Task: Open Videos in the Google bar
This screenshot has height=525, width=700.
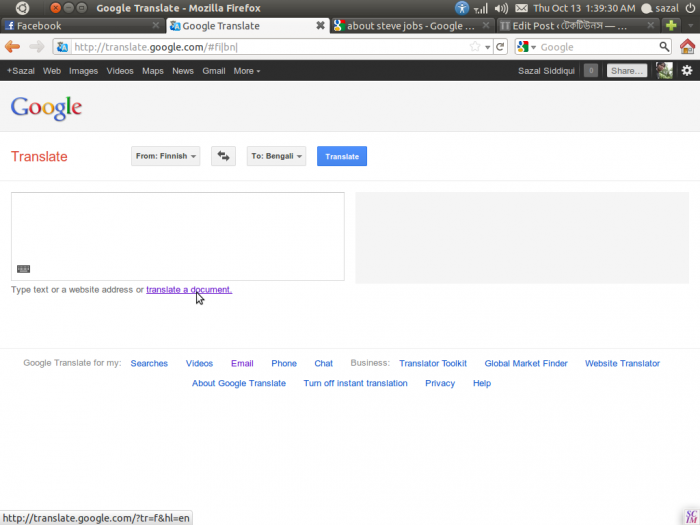Action: pyautogui.click(x=120, y=71)
